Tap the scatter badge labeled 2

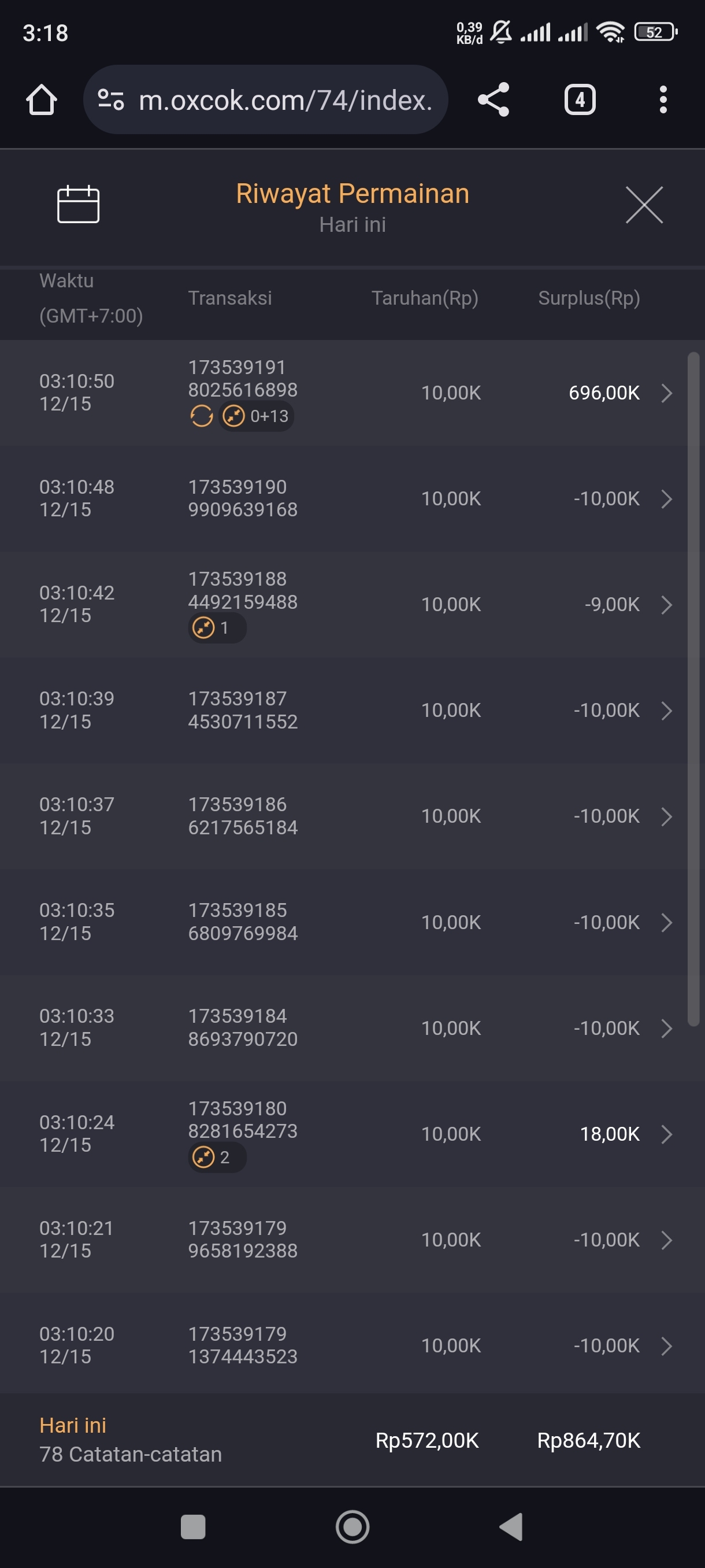(x=217, y=1157)
